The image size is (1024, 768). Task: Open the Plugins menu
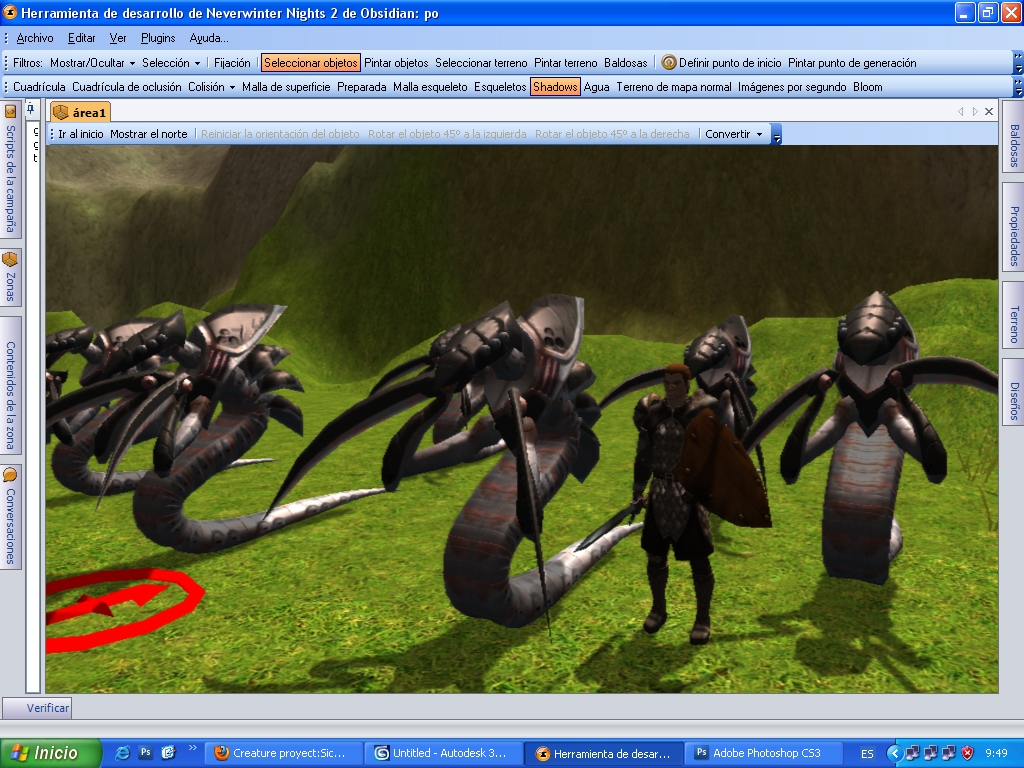(158, 38)
